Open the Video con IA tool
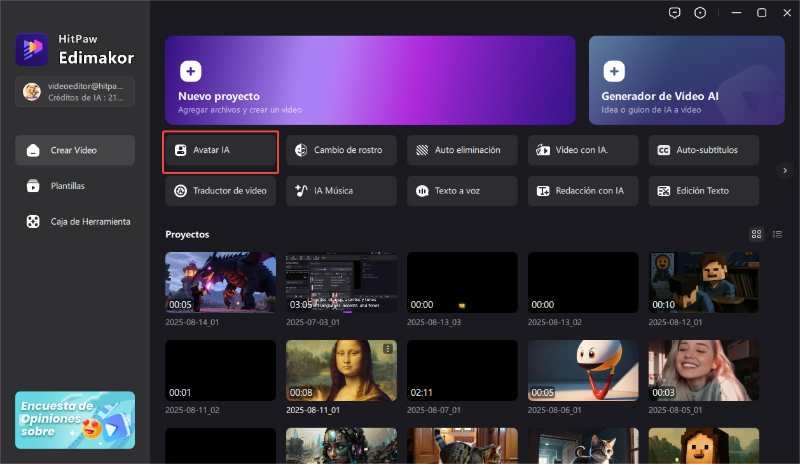 pyautogui.click(x=583, y=150)
